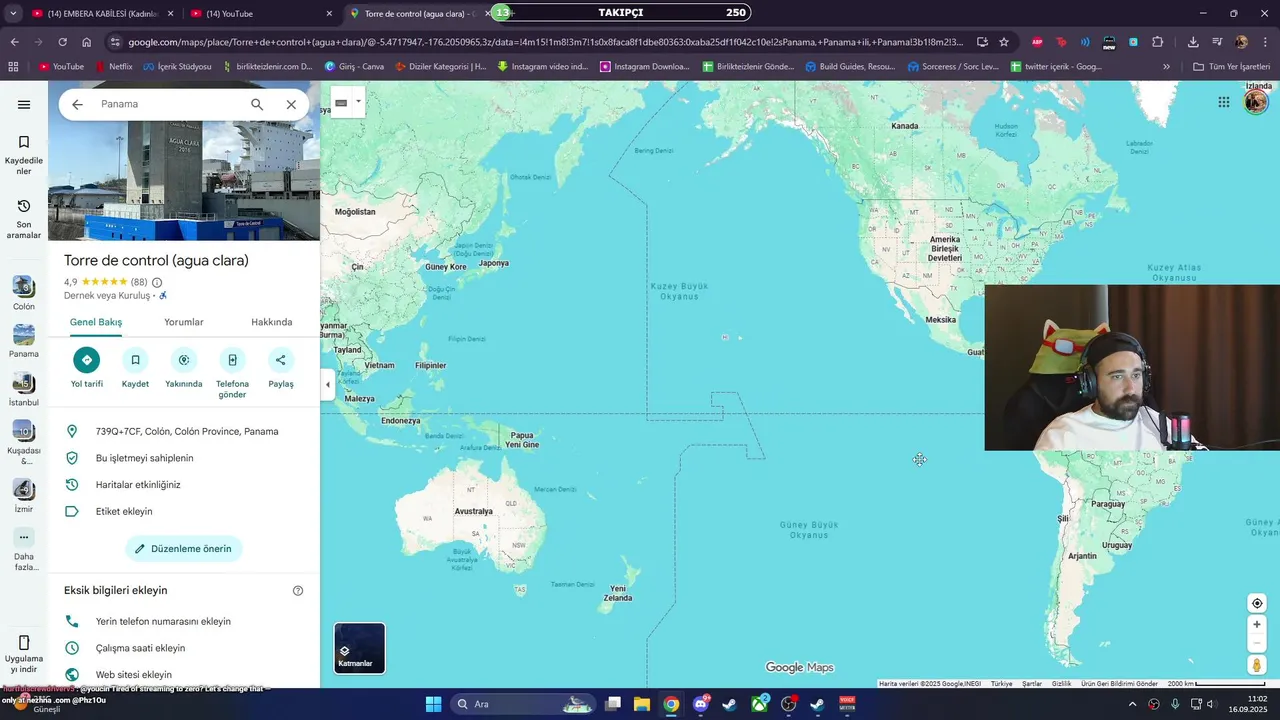Select Panama in recent places sidebar
This screenshot has height=720, width=1280.
coord(24,341)
